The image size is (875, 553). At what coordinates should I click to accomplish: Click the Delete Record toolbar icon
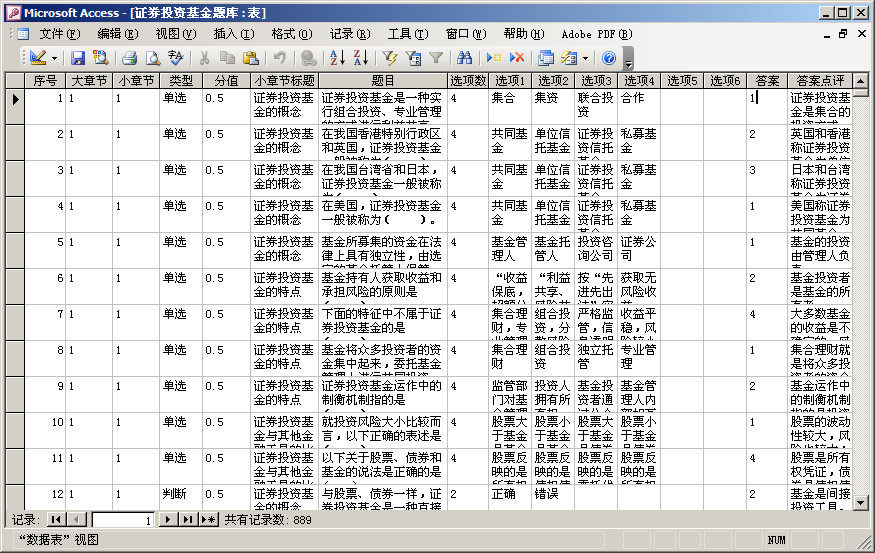pos(517,57)
